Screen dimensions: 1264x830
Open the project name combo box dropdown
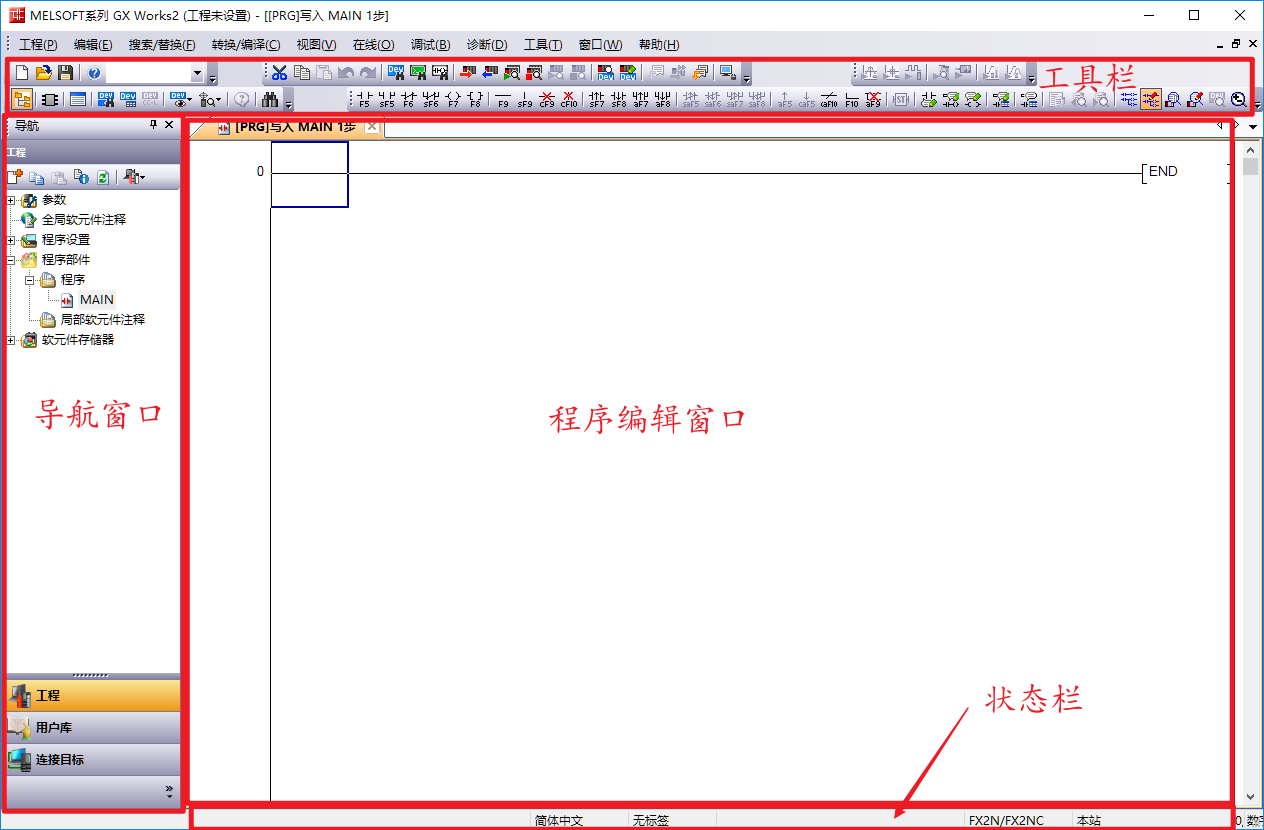(196, 72)
